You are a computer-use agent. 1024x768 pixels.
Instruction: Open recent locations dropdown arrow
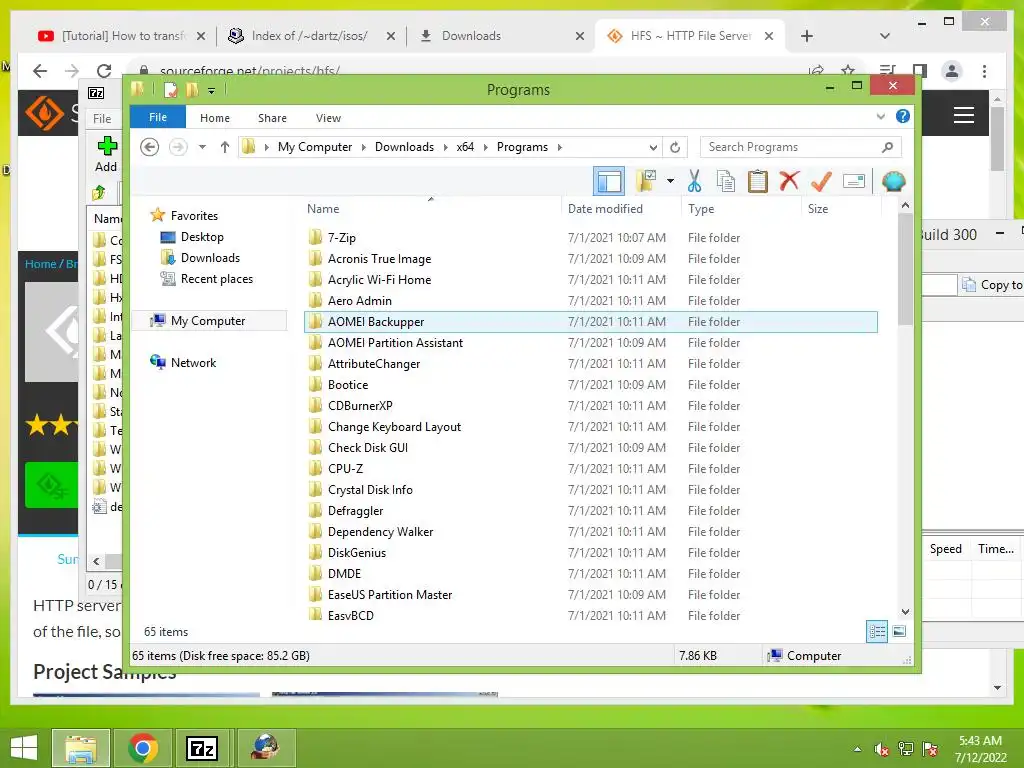(202, 147)
